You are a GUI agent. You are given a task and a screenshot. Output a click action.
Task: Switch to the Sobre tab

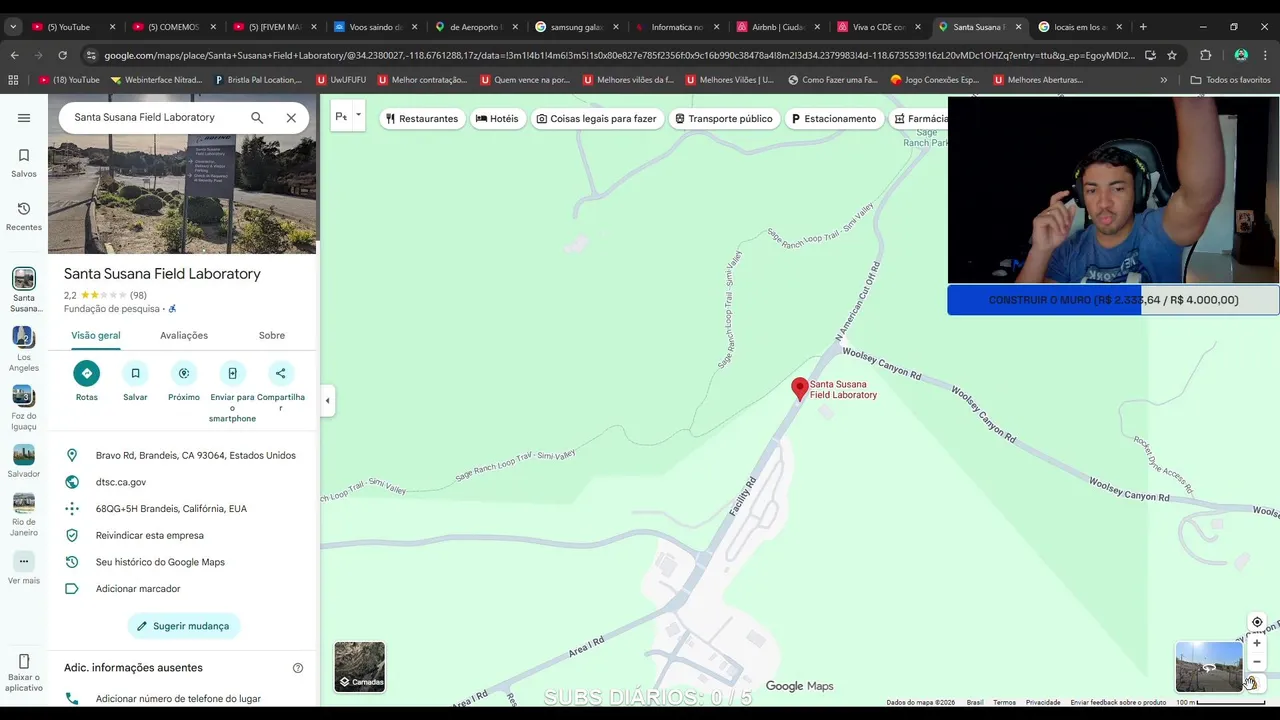click(x=272, y=335)
